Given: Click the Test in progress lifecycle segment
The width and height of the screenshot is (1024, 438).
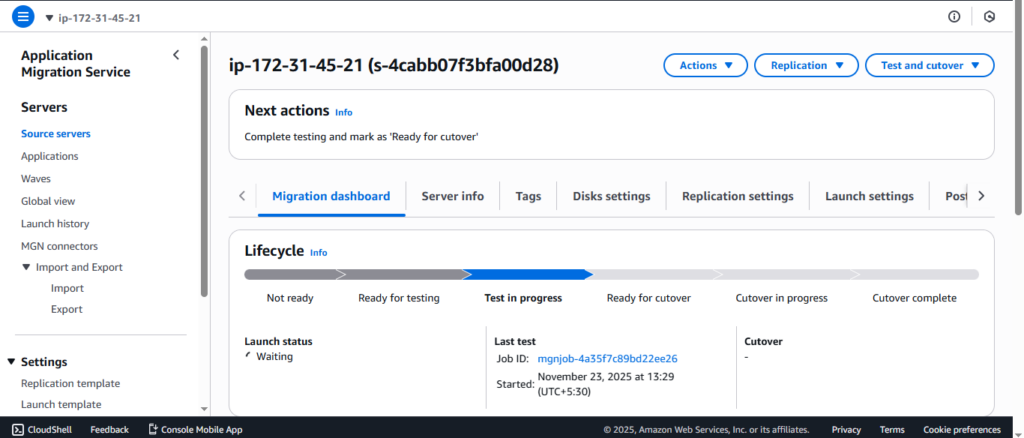Looking at the screenshot, I should pos(527,274).
